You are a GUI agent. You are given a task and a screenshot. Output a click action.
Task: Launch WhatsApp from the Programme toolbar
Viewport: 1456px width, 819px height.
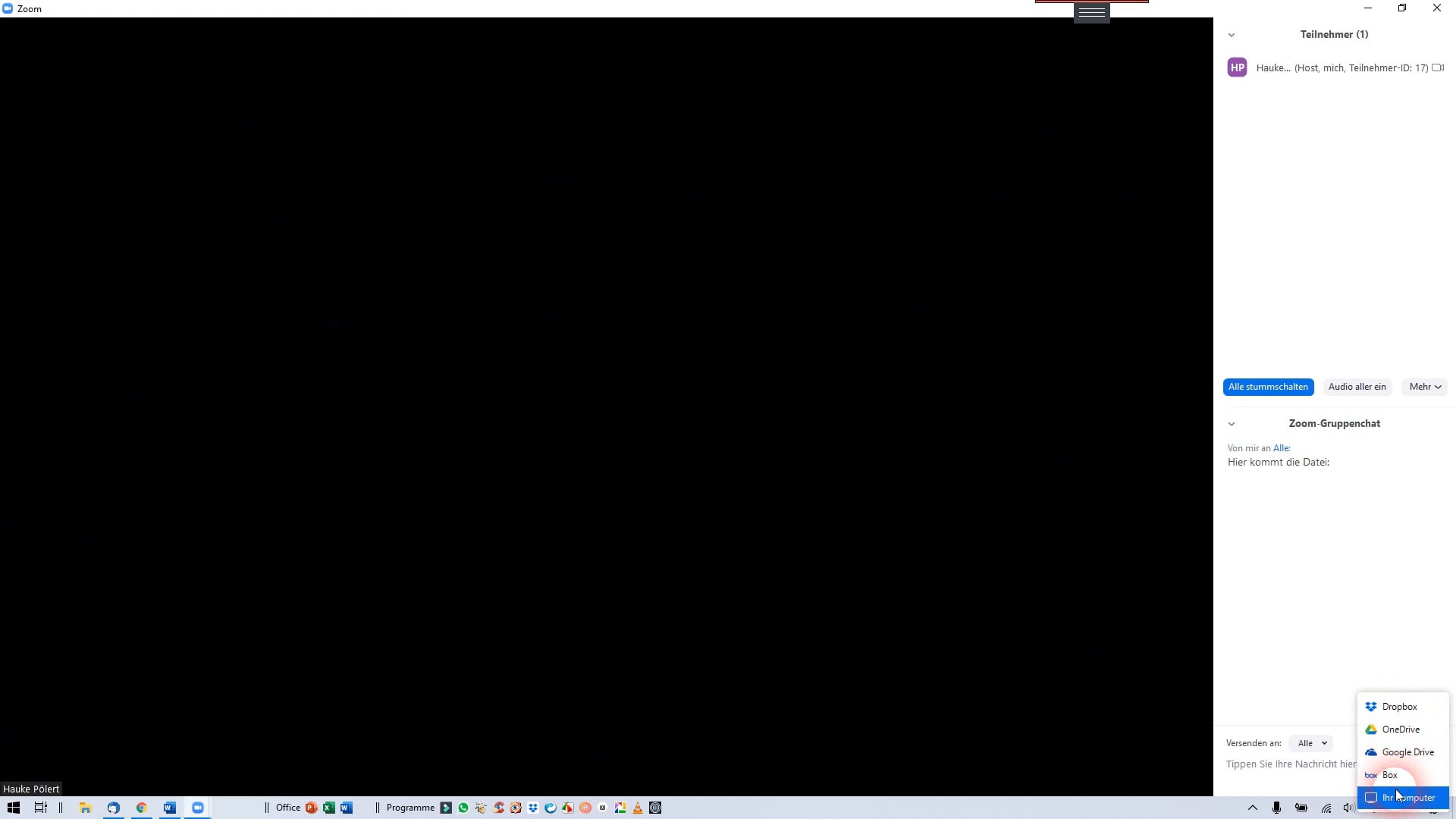coord(463,808)
